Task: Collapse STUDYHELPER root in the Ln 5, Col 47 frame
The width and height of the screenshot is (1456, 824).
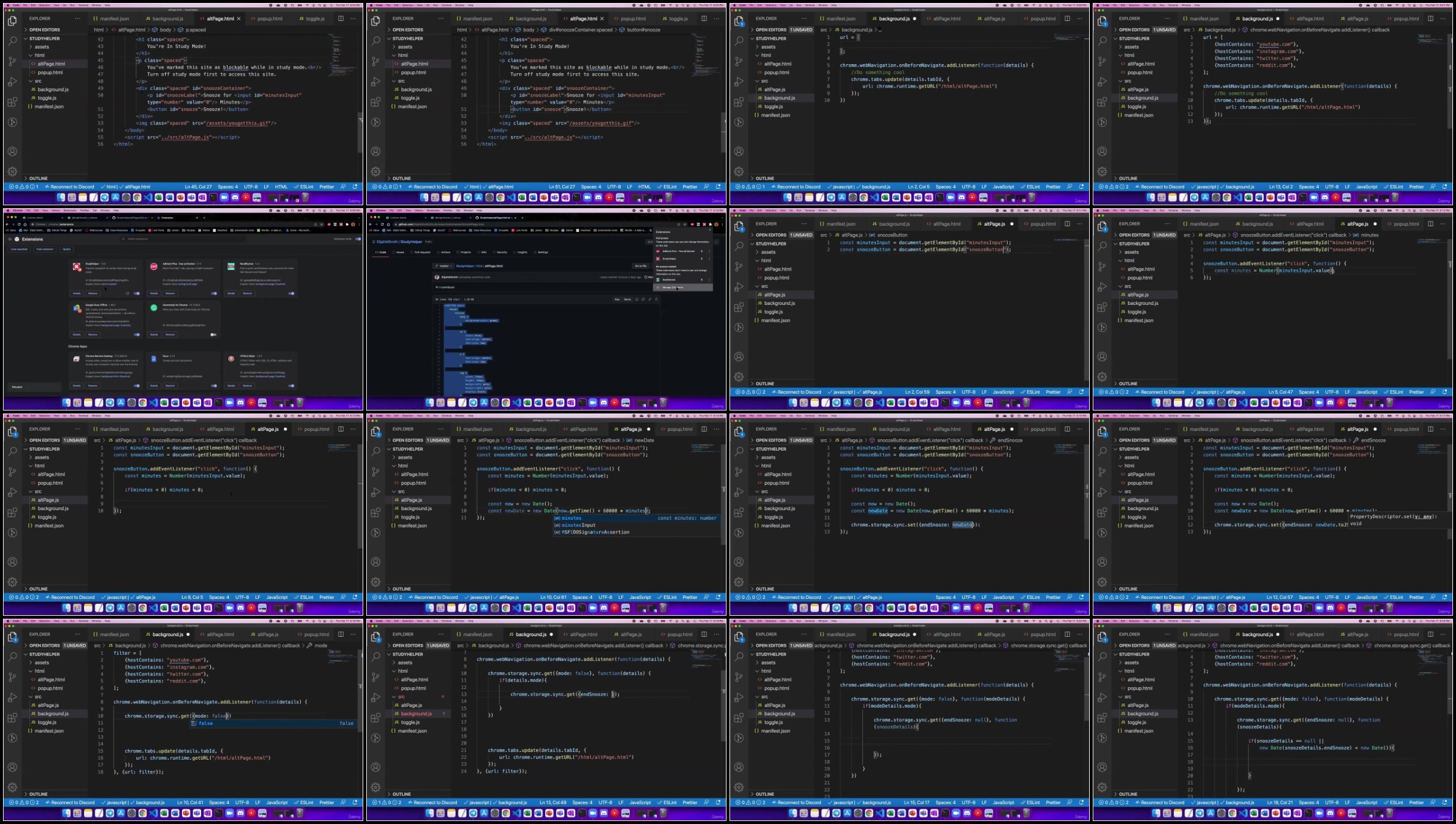Action: 1134,244
